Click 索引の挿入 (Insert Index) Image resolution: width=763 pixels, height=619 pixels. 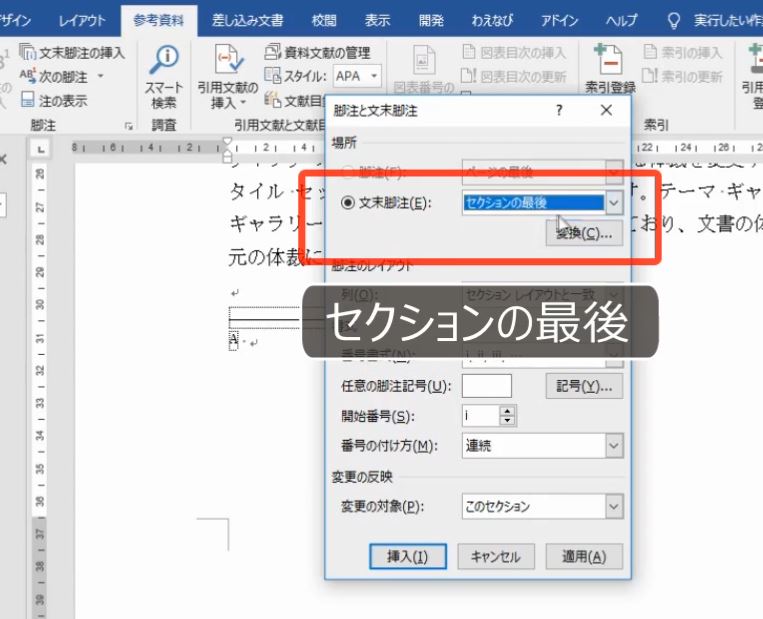tap(682, 52)
